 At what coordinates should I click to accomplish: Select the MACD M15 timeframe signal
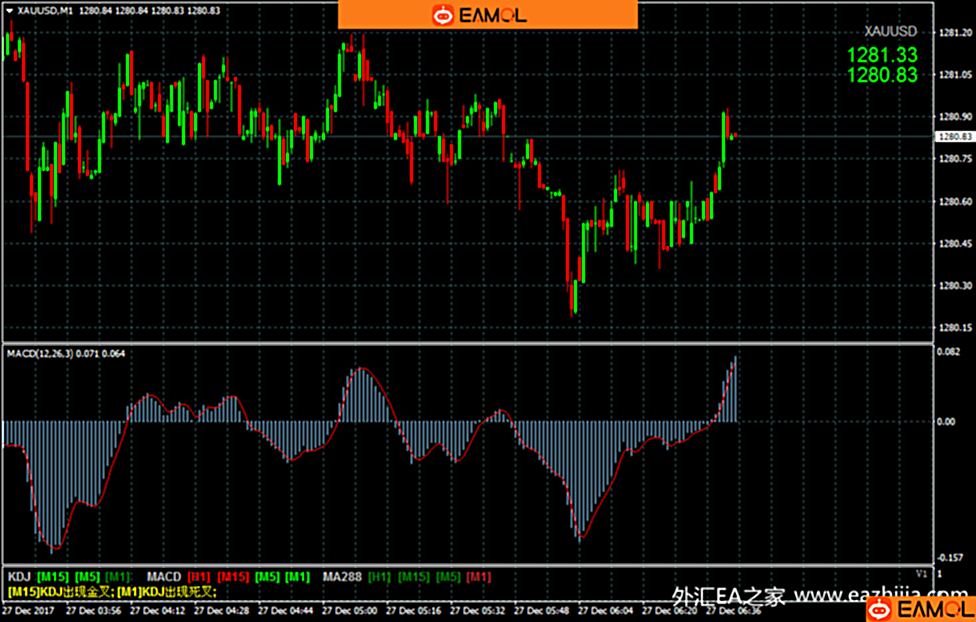[x=234, y=577]
